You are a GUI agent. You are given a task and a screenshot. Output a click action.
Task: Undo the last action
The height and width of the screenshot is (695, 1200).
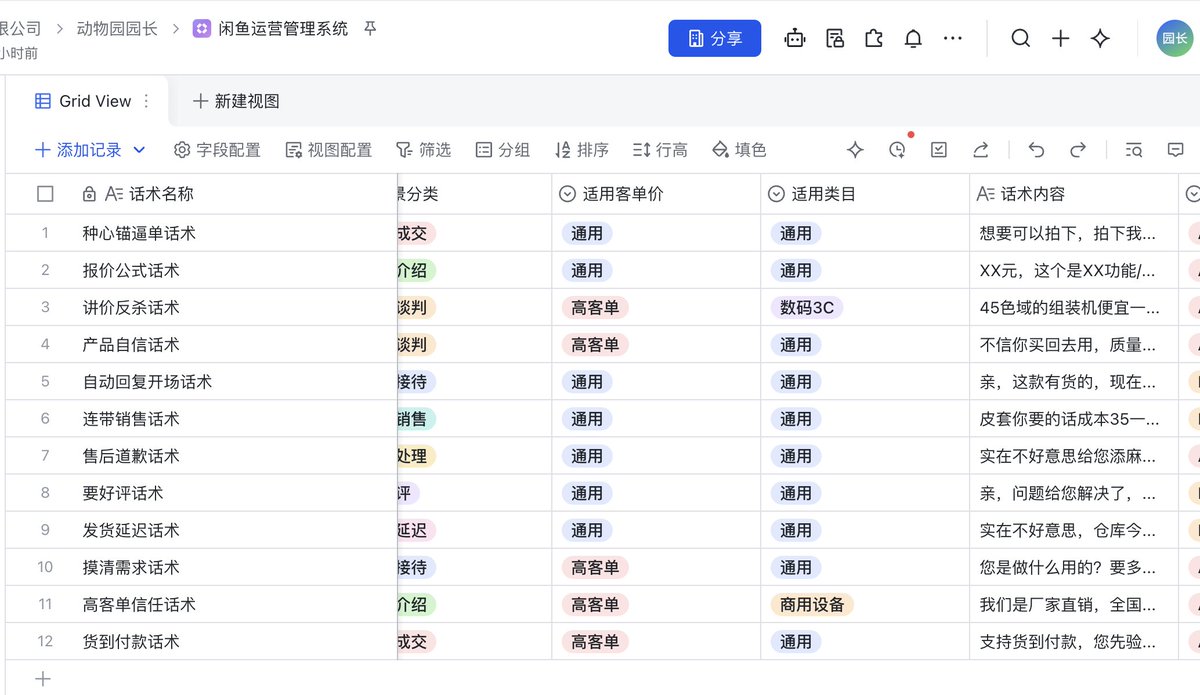[x=1036, y=150]
